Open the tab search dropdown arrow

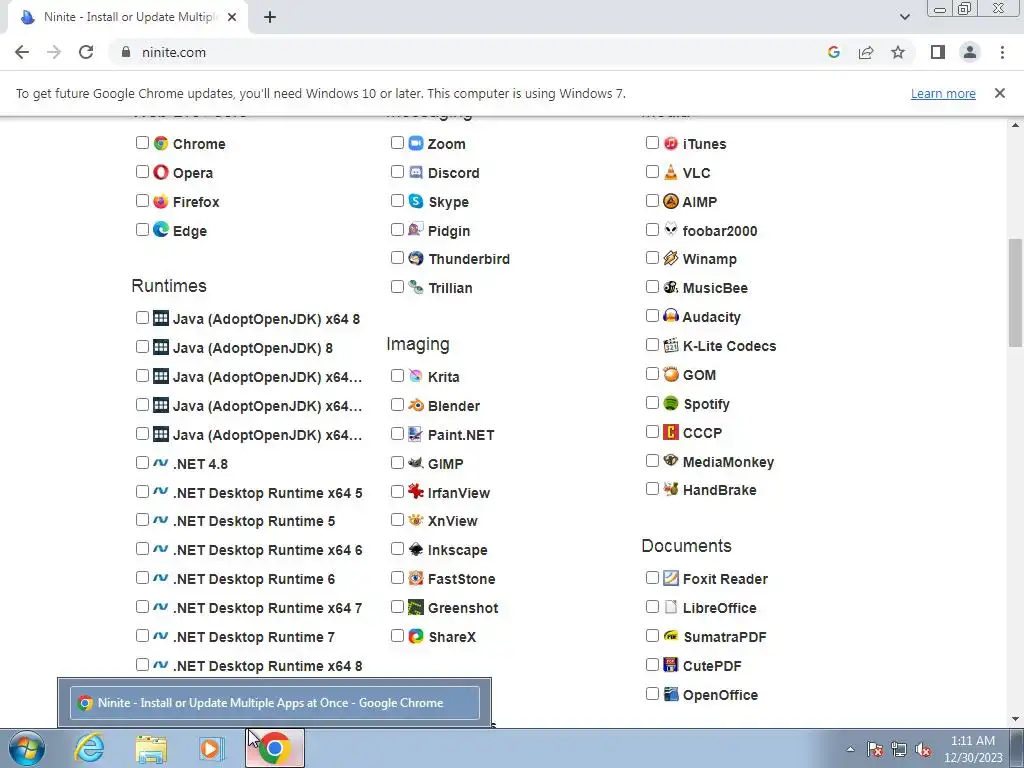click(x=904, y=17)
